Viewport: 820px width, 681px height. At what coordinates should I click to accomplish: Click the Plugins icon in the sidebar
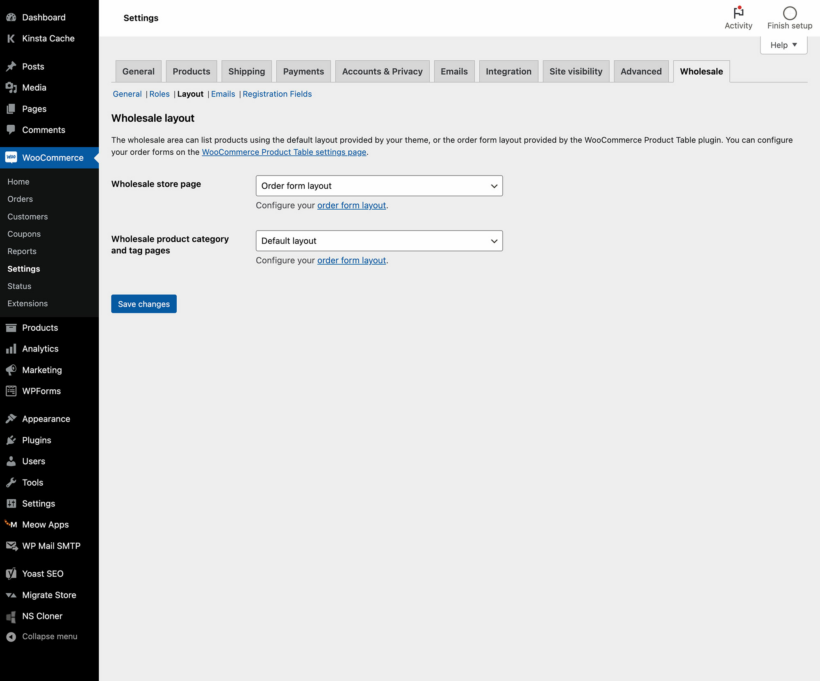pyautogui.click(x=11, y=440)
